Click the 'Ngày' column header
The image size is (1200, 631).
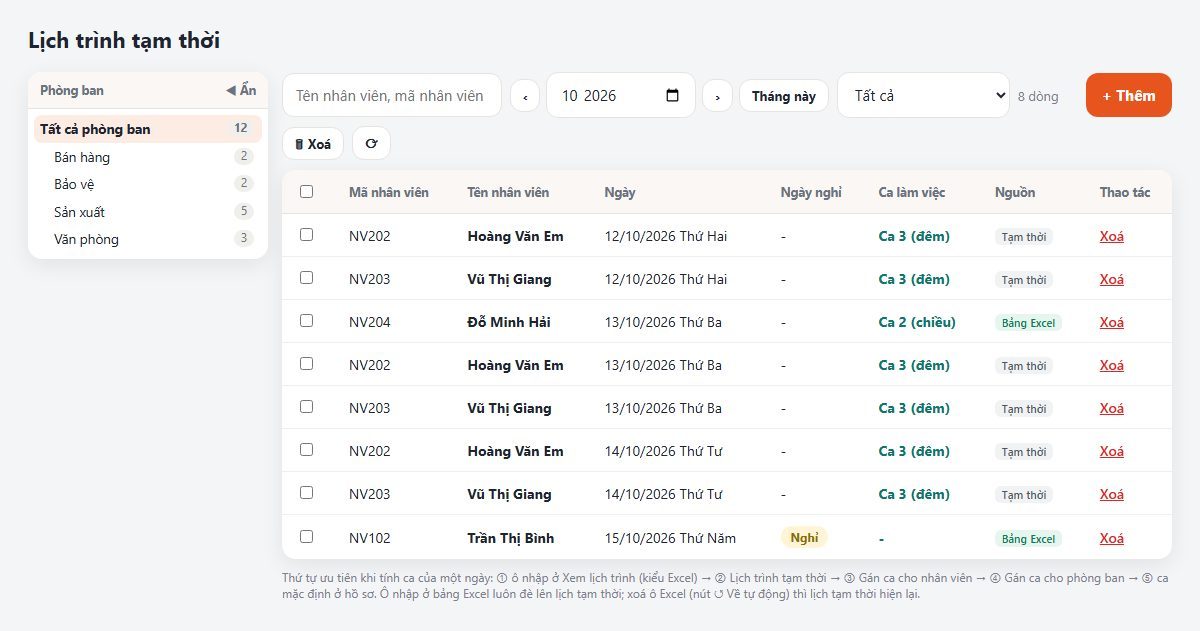[x=620, y=192]
